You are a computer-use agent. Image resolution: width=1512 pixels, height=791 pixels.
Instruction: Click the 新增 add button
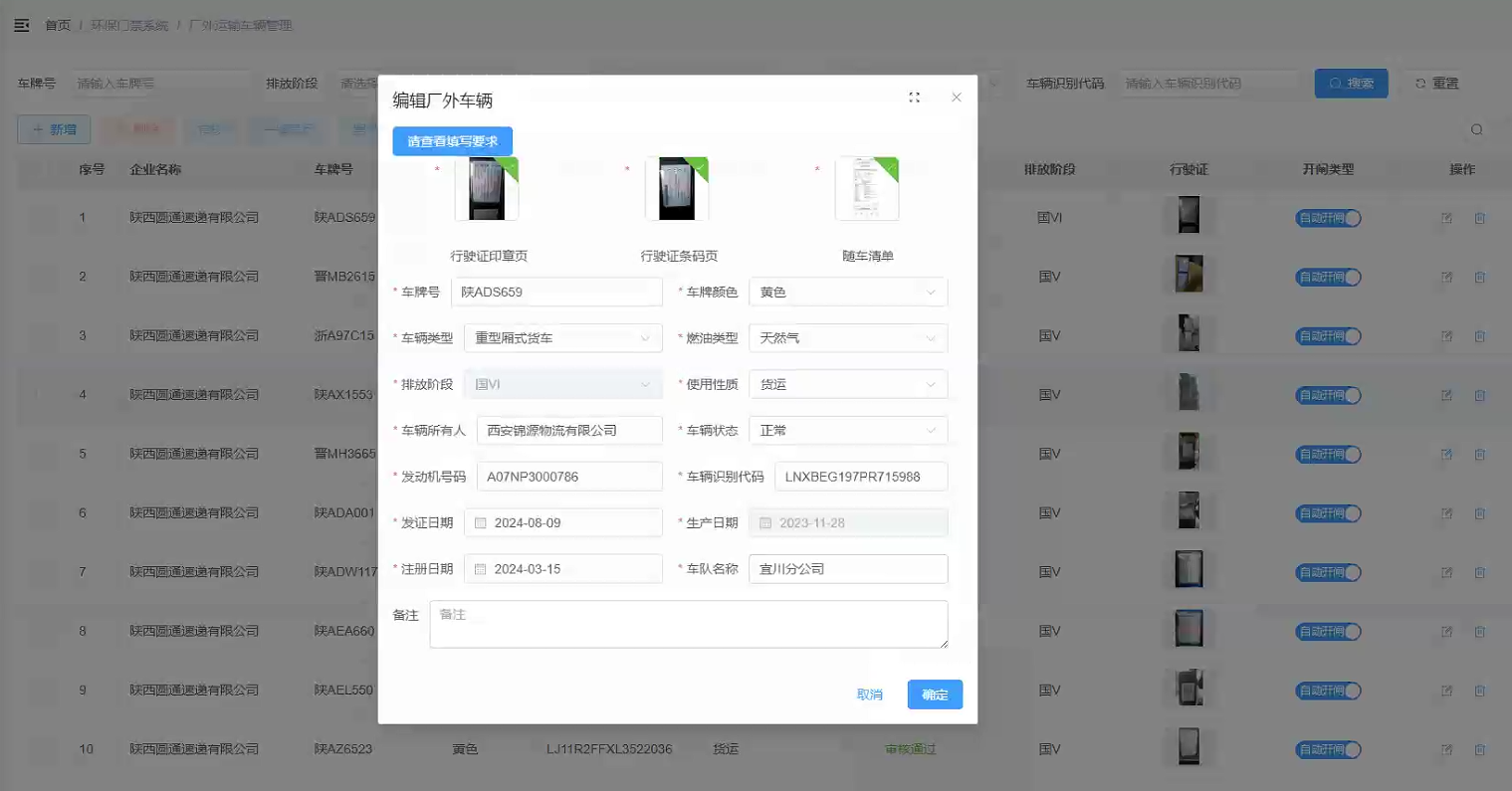click(x=54, y=129)
